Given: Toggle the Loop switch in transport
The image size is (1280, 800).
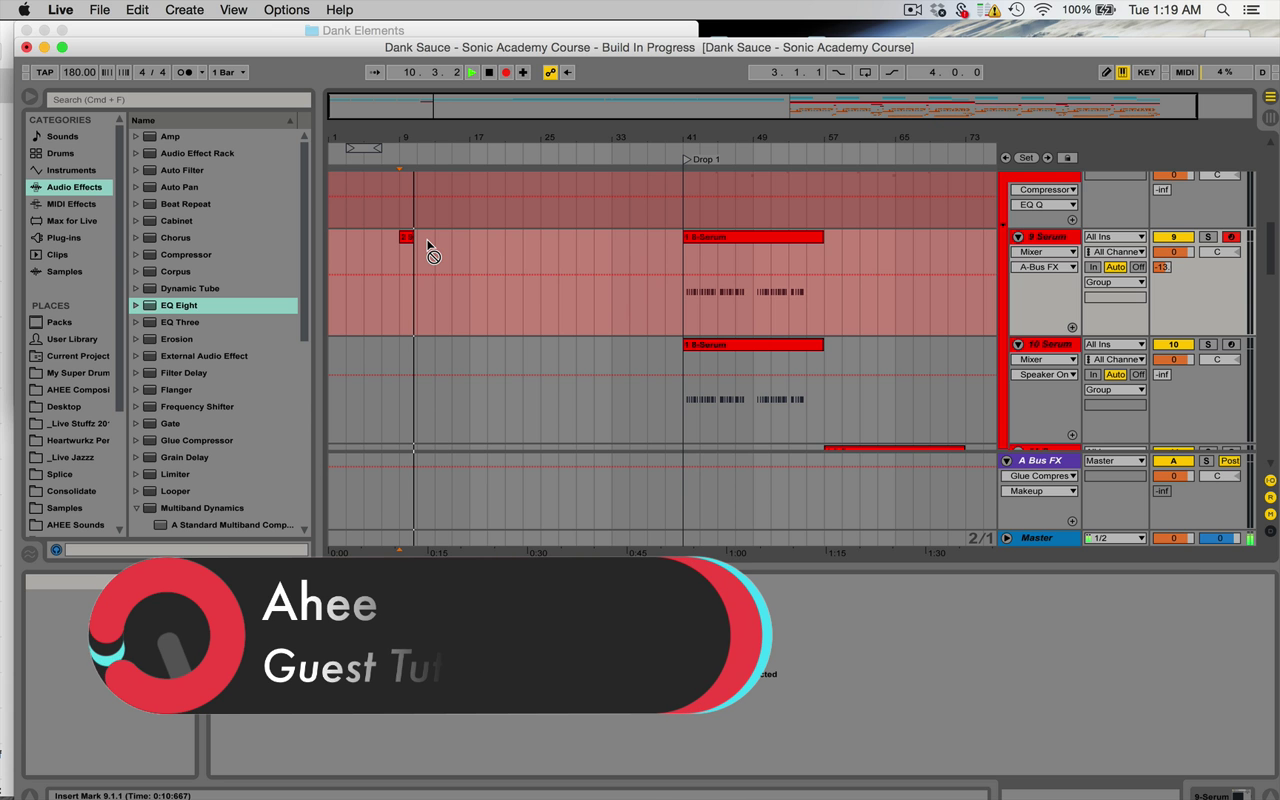Looking at the screenshot, I should click(865, 72).
